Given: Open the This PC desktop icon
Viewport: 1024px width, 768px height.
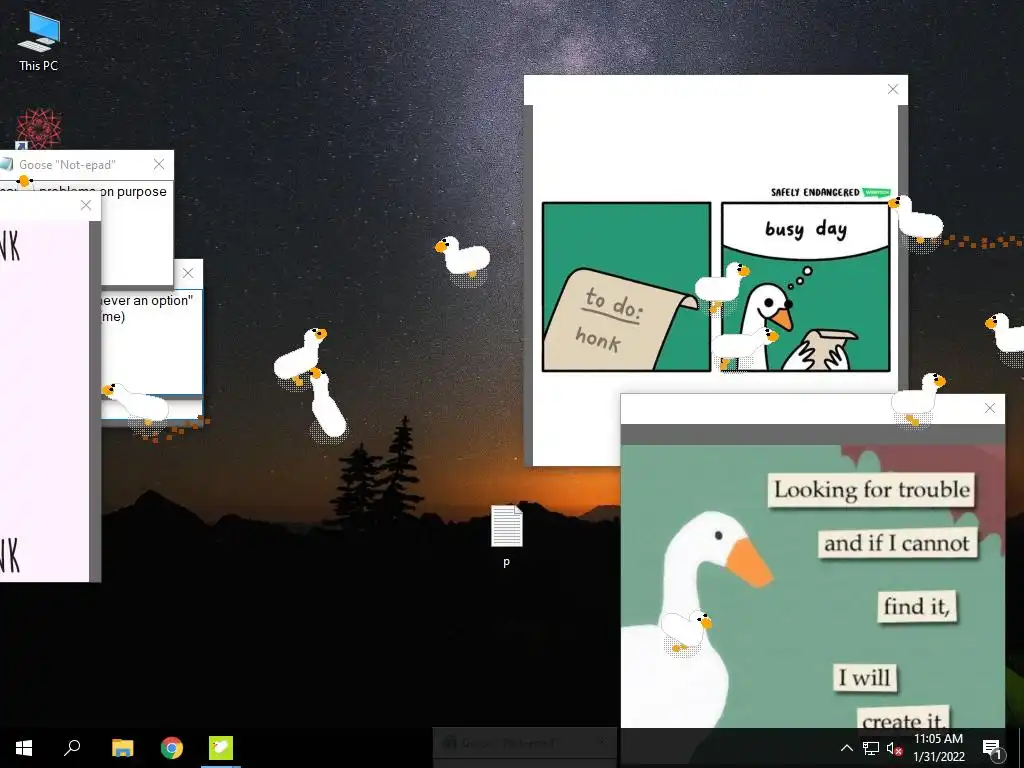Looking at the screenshot, I should pyautogui.click(x=39, y=40).
